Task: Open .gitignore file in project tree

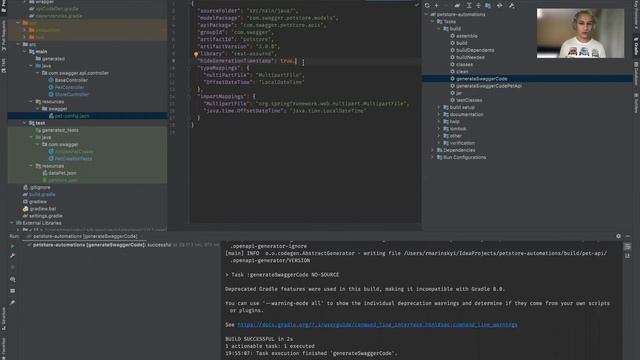Action: [40, 187]
